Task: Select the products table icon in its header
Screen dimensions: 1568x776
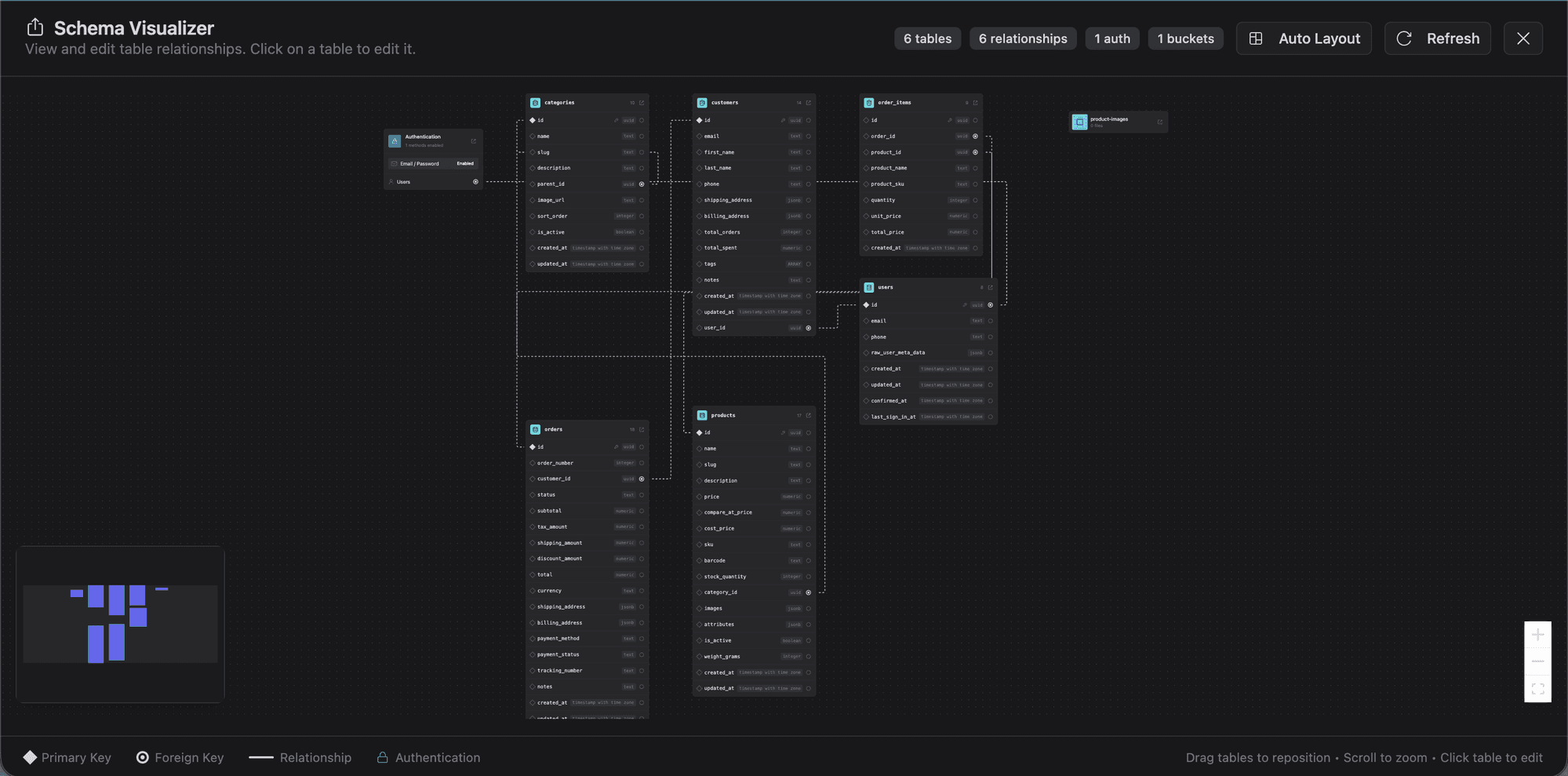Action: click(700, 415)
